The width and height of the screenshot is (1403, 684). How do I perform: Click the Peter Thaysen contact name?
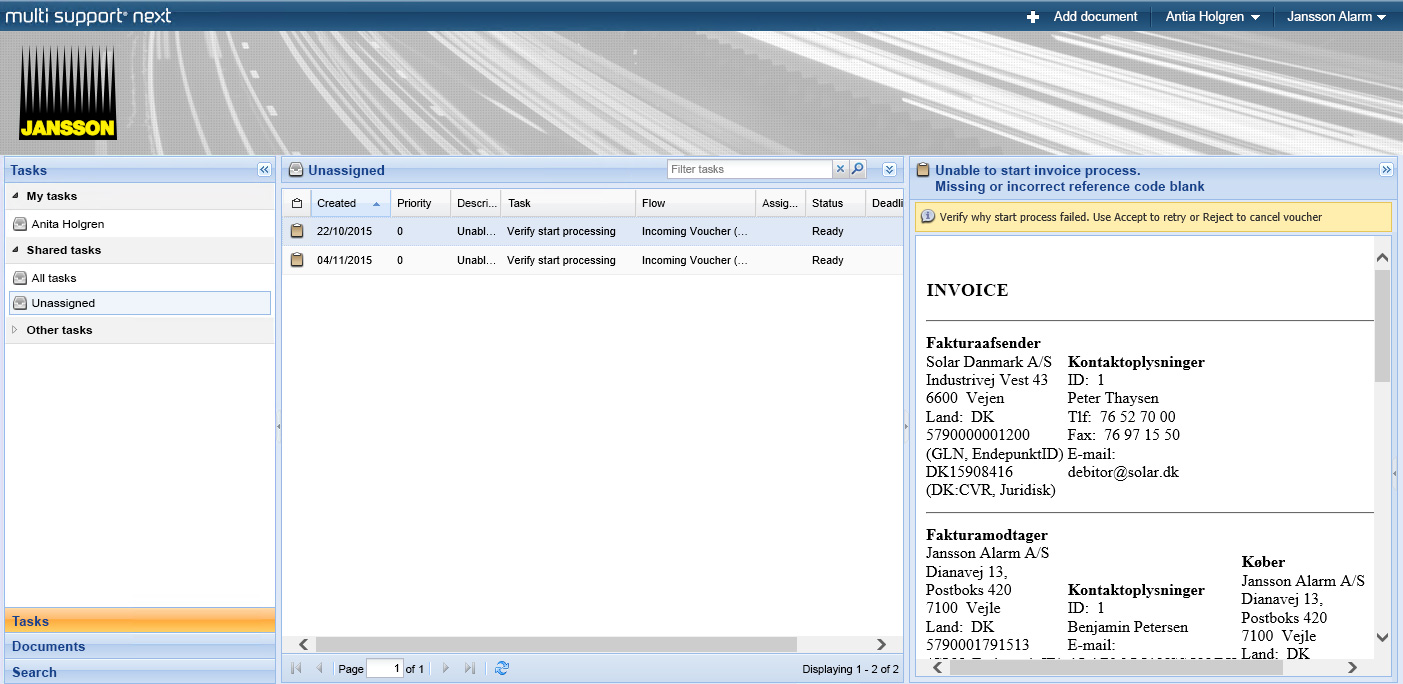click(1113, 398)
